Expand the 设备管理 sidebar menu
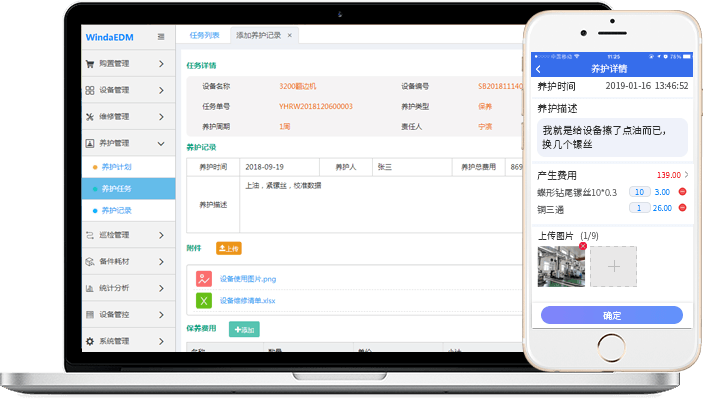Screen dimensions: 703x400 (161, 90)
